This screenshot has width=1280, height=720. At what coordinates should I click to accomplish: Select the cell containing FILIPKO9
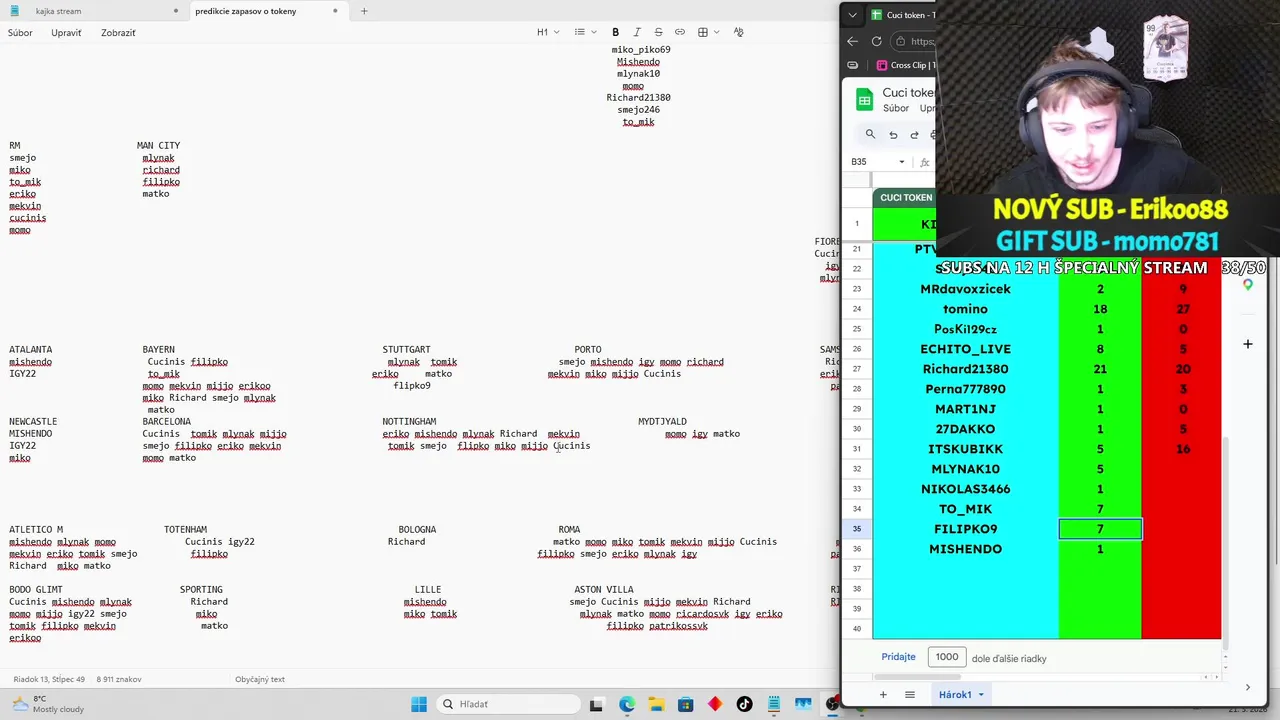click(965, 529)
